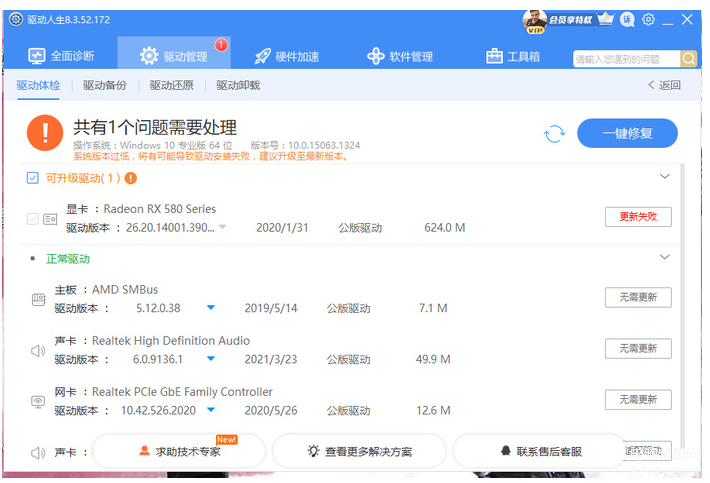Click the orange exclamation warning circle
Image resolution: width=710 pixels, height=483 pixels.
click(45, 133)
